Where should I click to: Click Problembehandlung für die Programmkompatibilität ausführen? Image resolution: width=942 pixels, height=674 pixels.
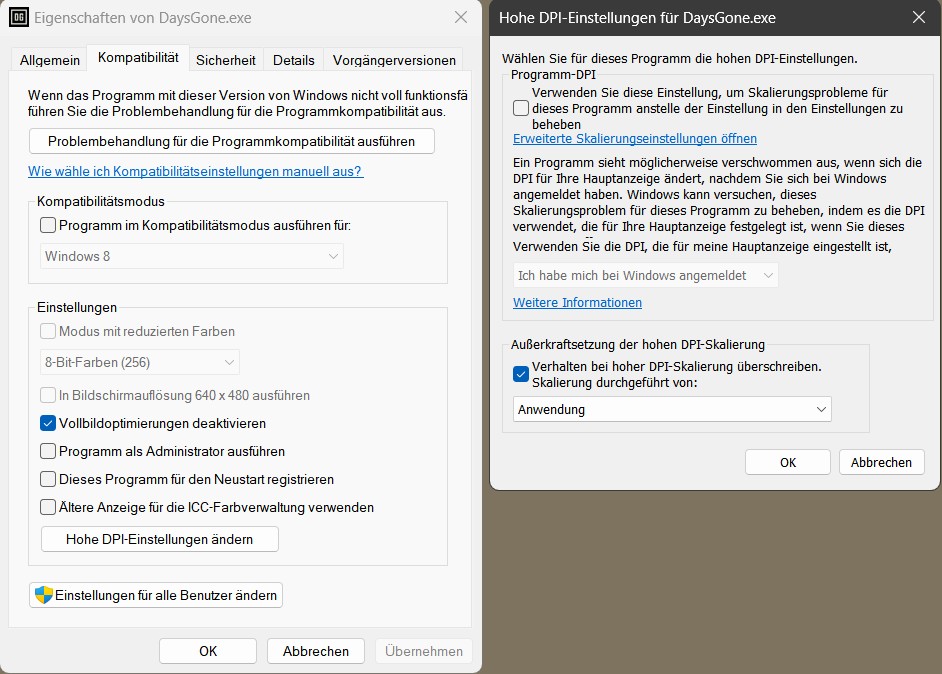point(231,141)
